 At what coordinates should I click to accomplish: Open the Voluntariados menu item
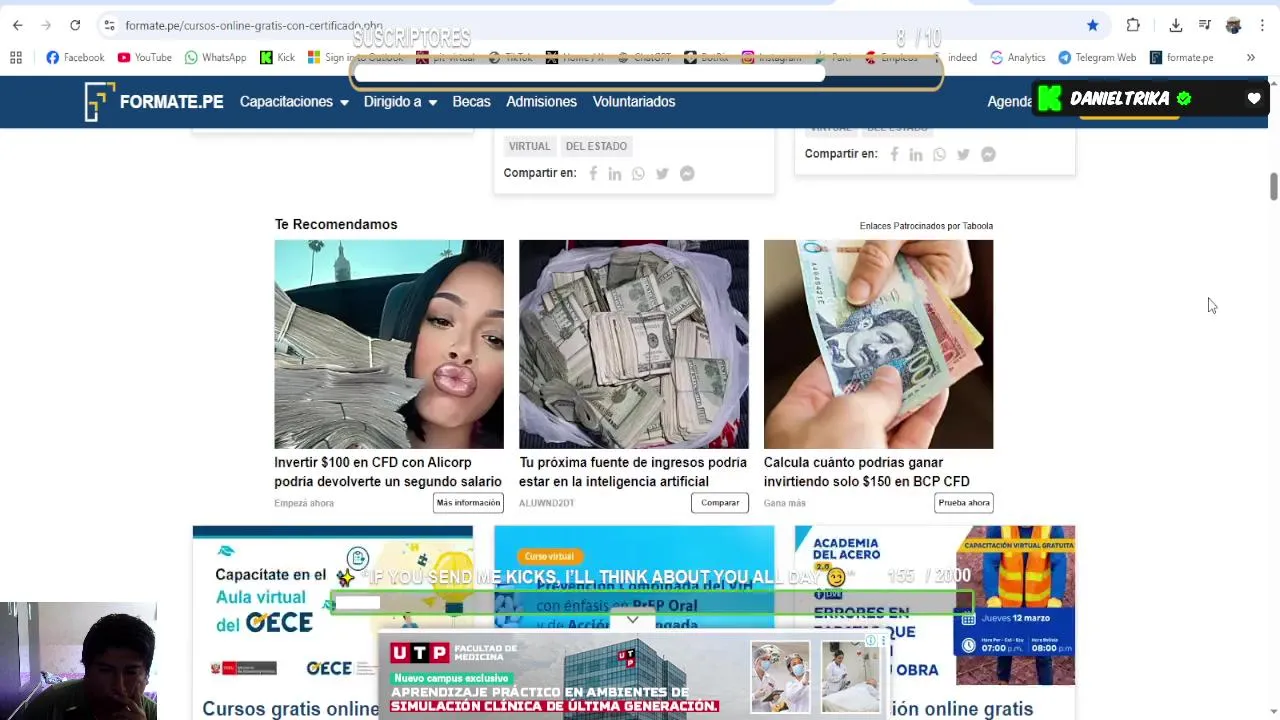click(x=634, y=101)
